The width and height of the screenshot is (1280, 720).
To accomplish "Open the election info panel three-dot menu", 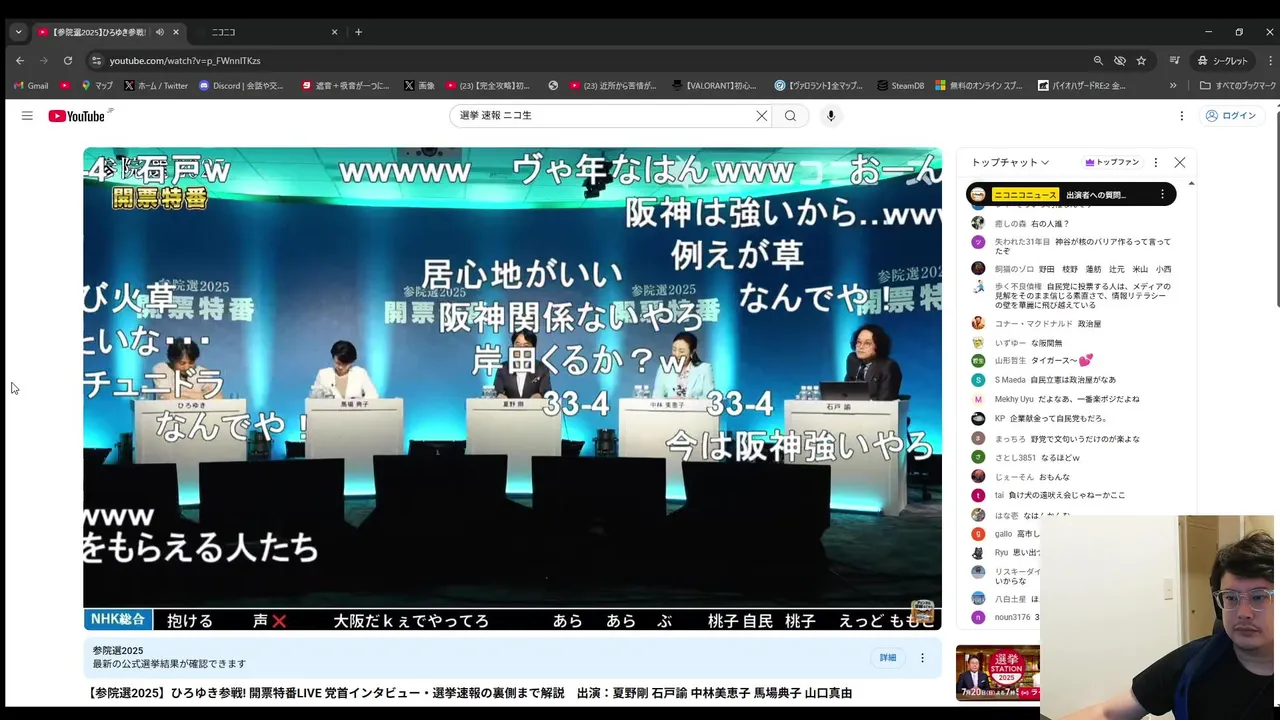I will (x=922, y=658).
